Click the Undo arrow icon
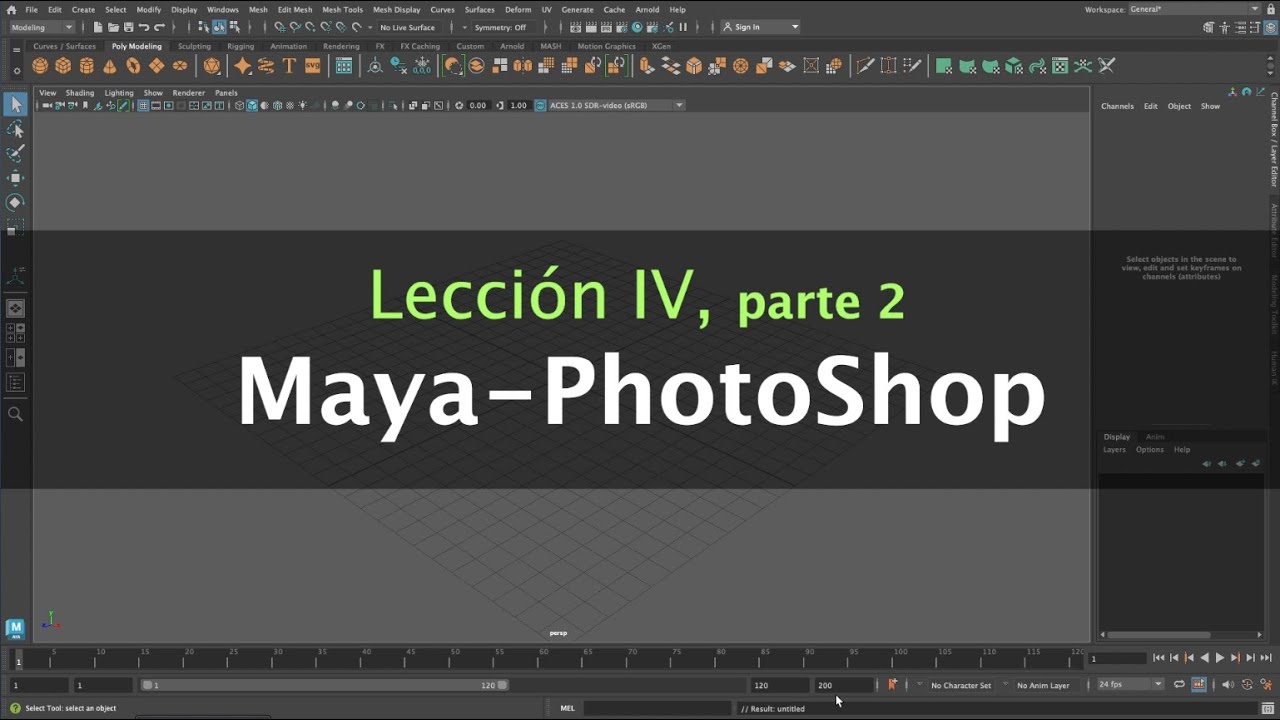The height and width of the screenshot is (720, 1280). point(144,27)
